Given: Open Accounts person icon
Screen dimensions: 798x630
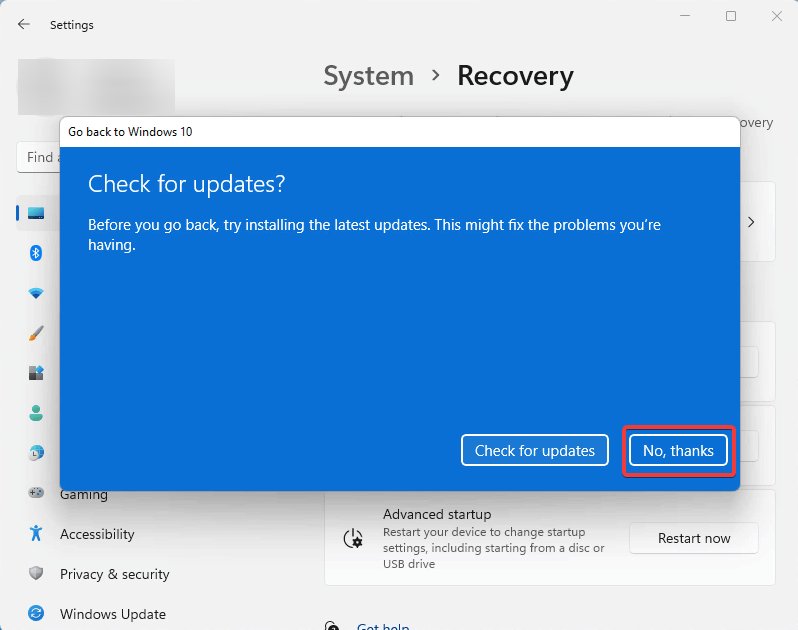Looking at the screenshot, I should pyautogui.click(x=36, y=413).
